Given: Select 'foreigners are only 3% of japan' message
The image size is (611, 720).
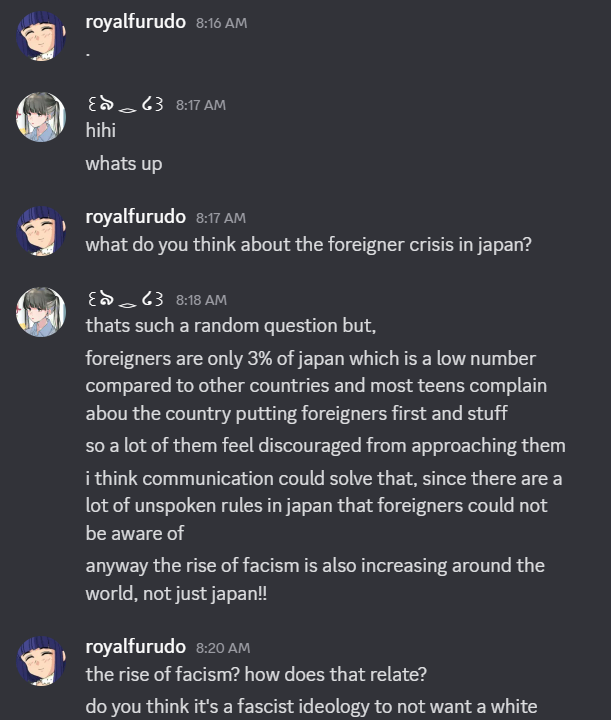Looking at the screenshot, I should pyautogui.click(x=316, y=386).
